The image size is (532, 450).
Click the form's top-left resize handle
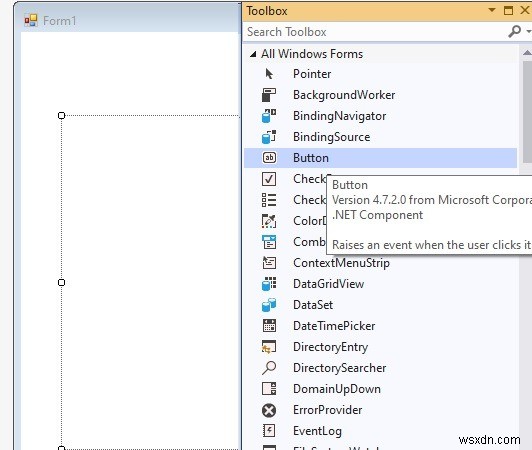(61, 116)
